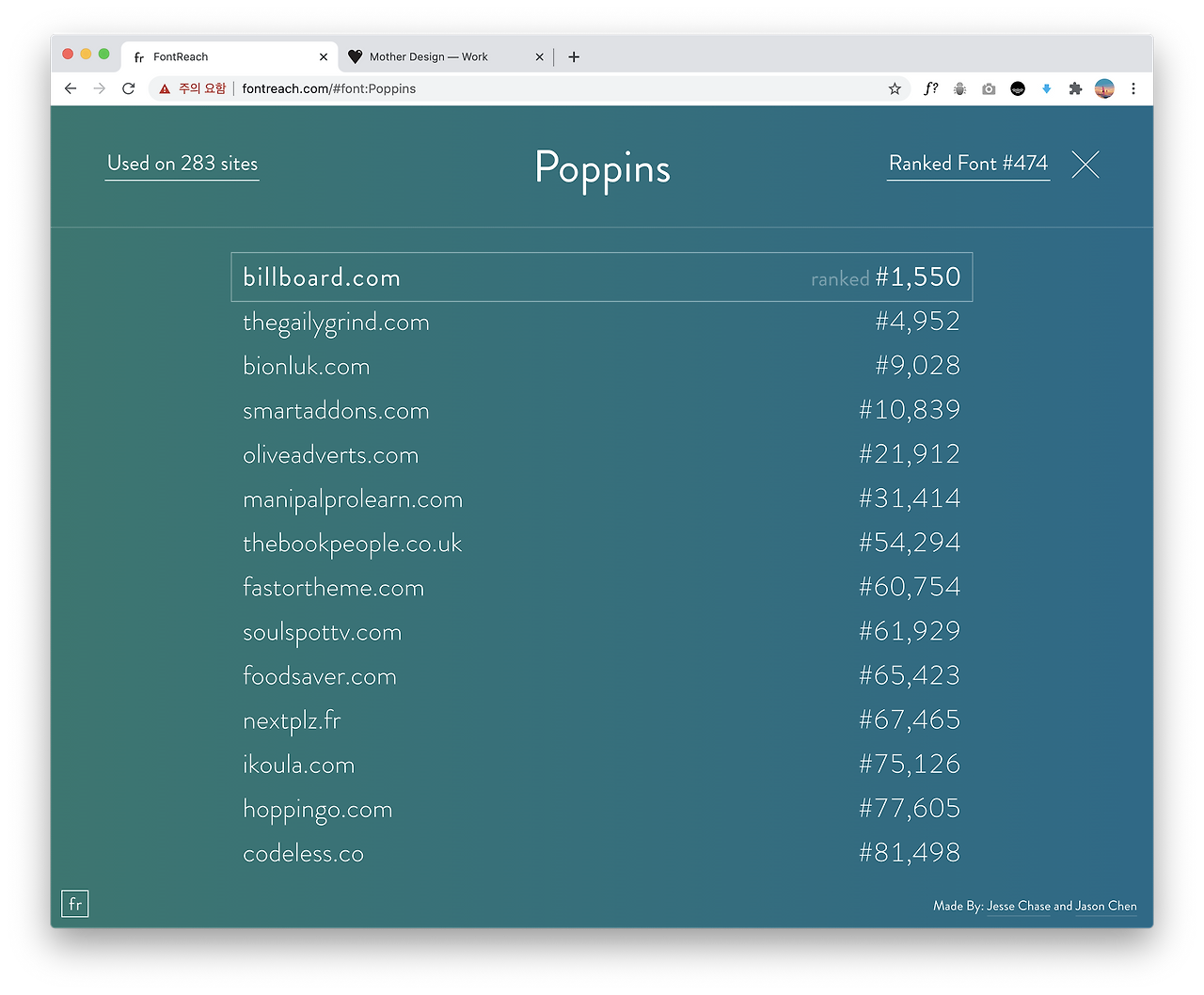Click the Used on 283 sites link
This screenshot has width=1204, height=995.
coord(182,164)
